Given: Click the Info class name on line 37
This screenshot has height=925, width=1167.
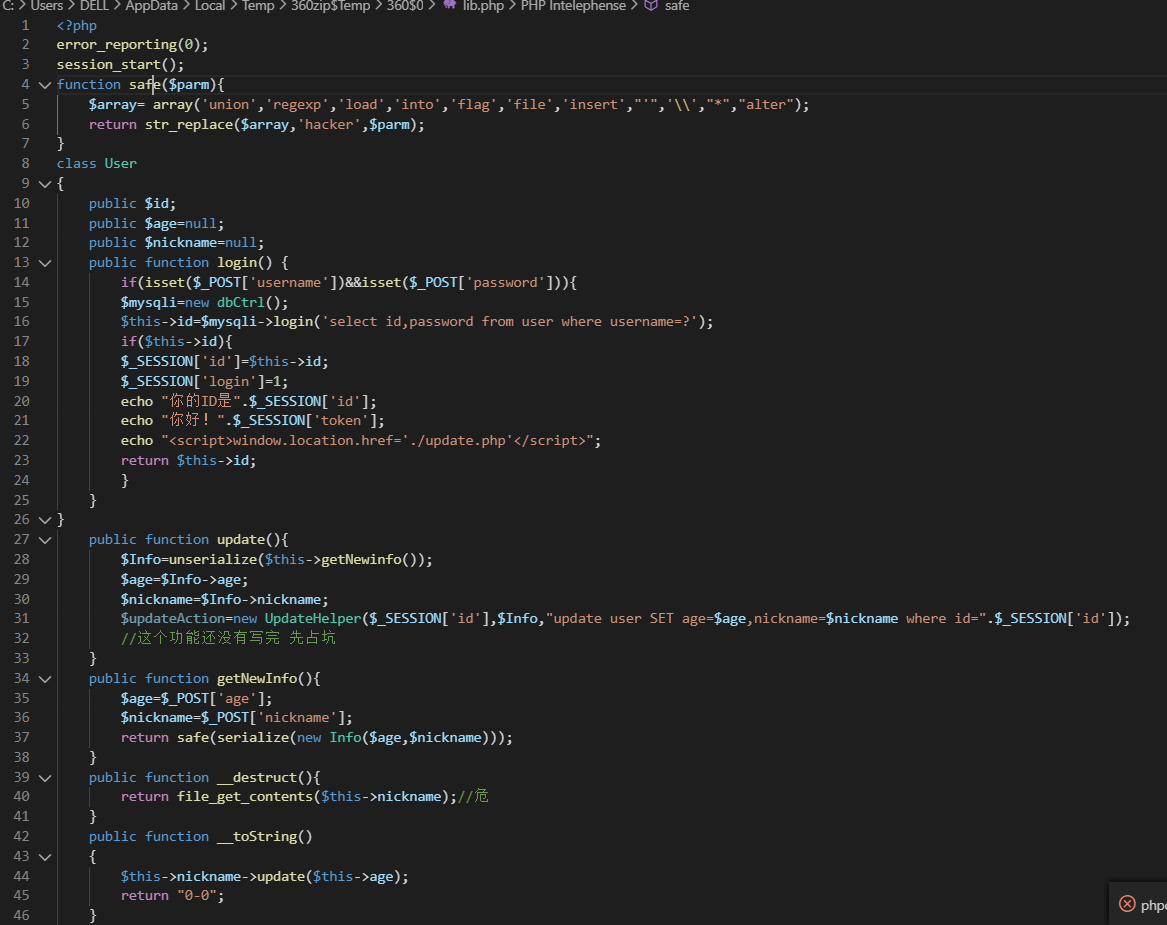Looking at the screenshot, I should (x=345, y=737).
